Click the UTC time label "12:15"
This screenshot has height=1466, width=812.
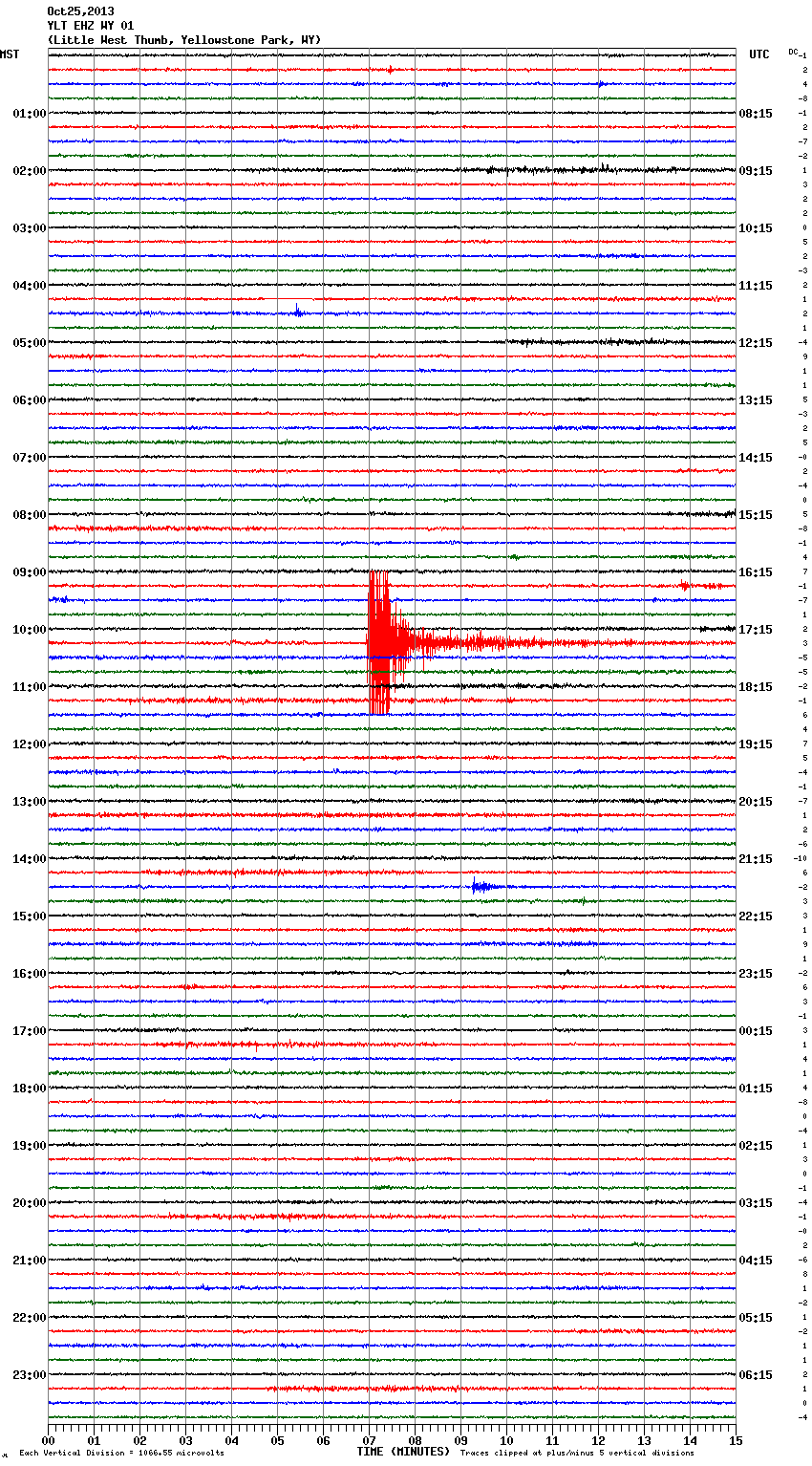click(756, 343)
